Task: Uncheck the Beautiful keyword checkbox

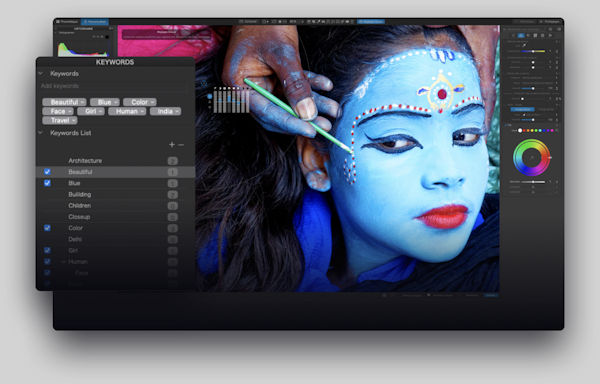Action: click(x=47, y=172)
